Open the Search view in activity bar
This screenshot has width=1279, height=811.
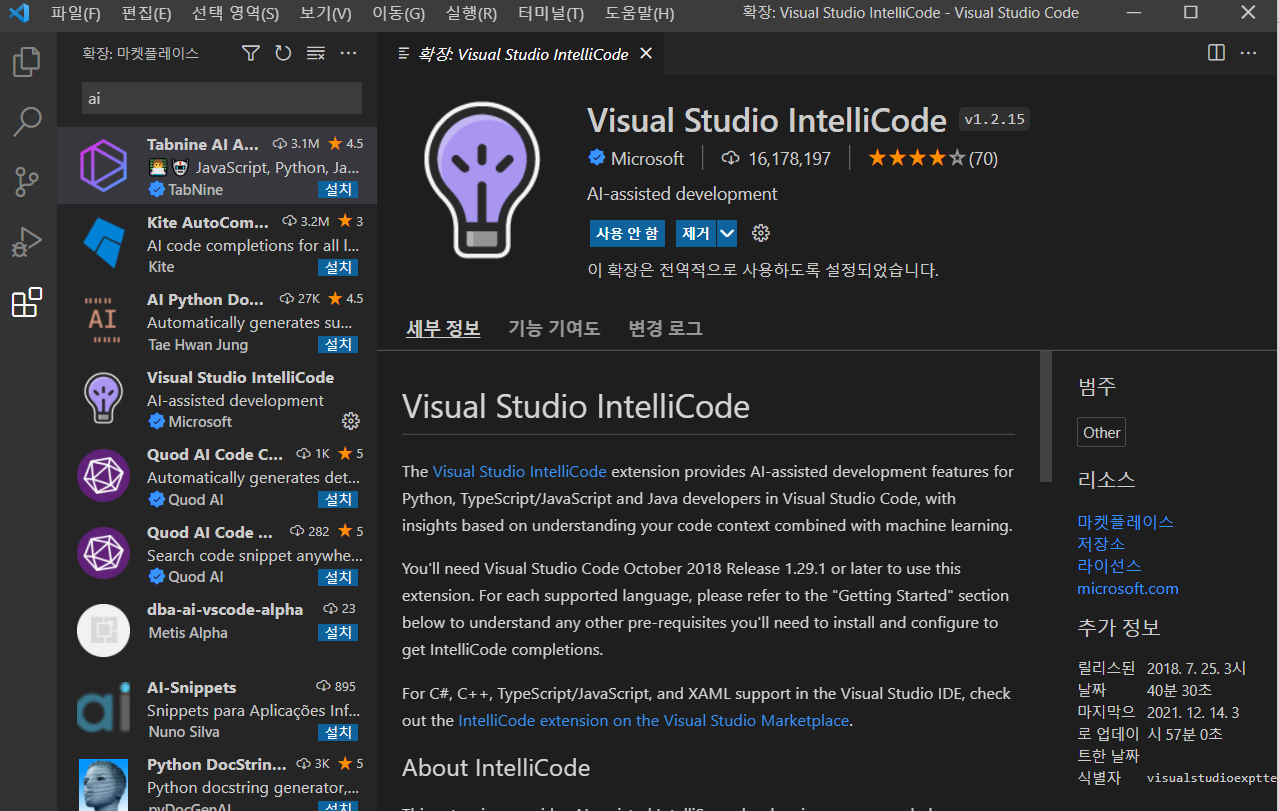(27, 122)
